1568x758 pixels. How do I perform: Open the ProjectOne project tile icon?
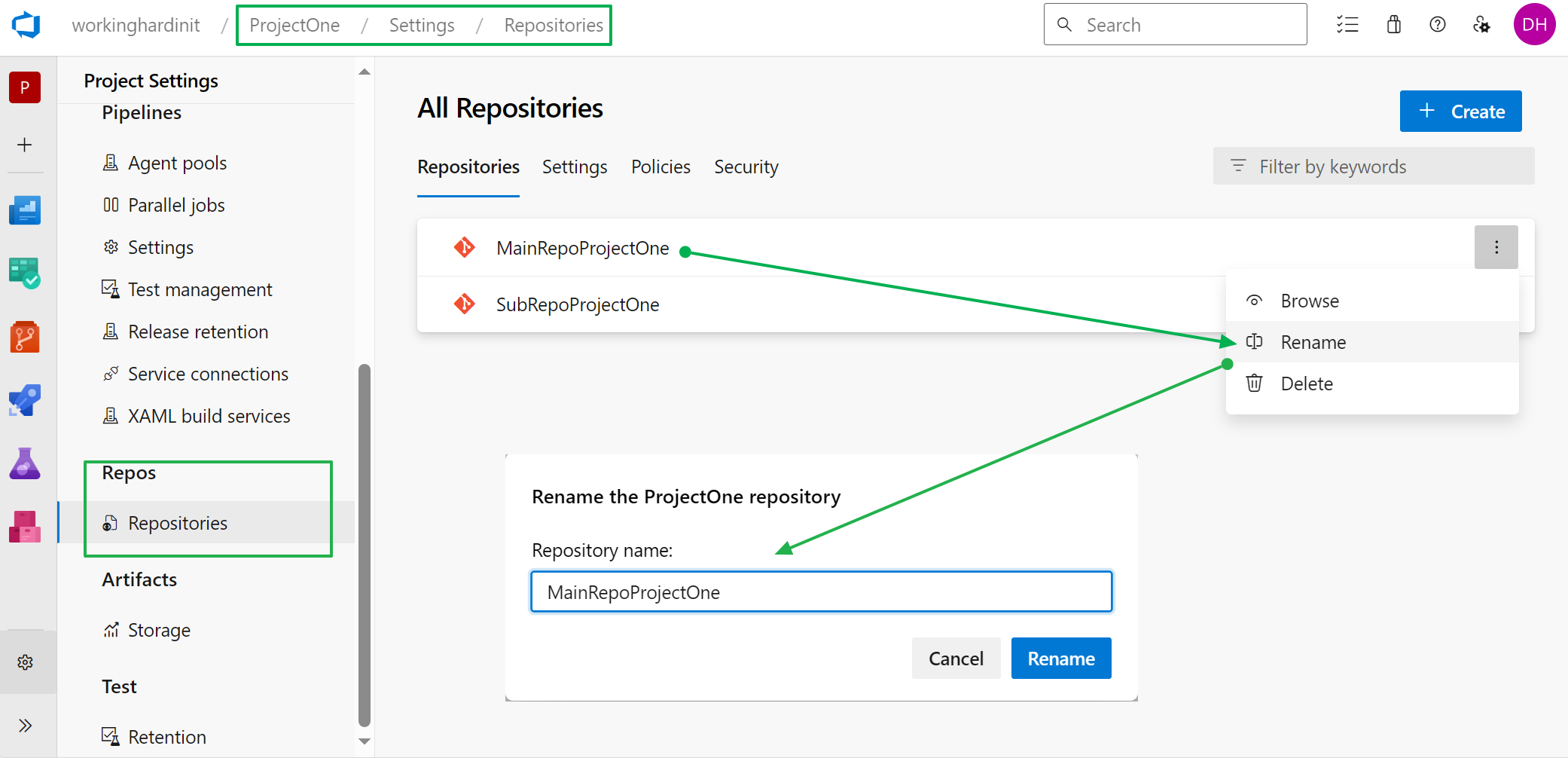click(x=25, y=87)
